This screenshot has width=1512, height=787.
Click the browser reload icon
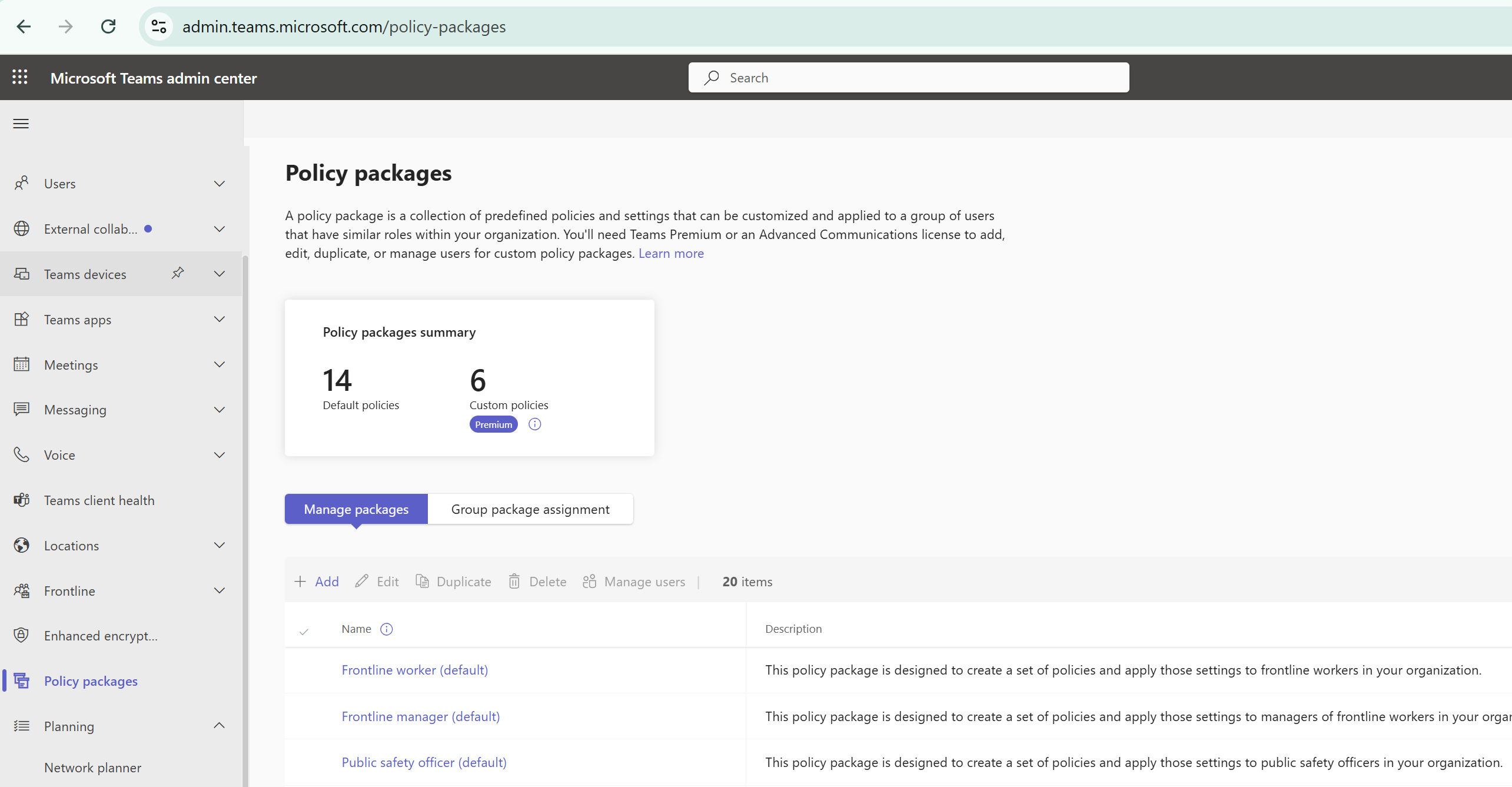point(108,26)
